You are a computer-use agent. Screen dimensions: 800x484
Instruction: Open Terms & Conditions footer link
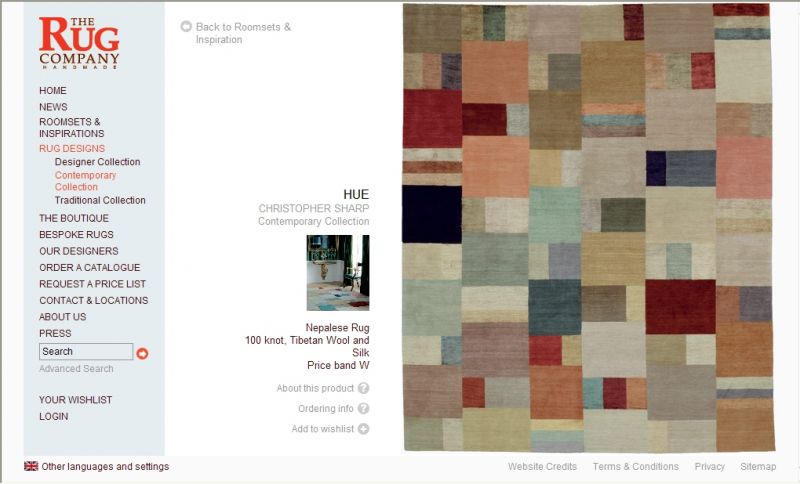point(636,466)
